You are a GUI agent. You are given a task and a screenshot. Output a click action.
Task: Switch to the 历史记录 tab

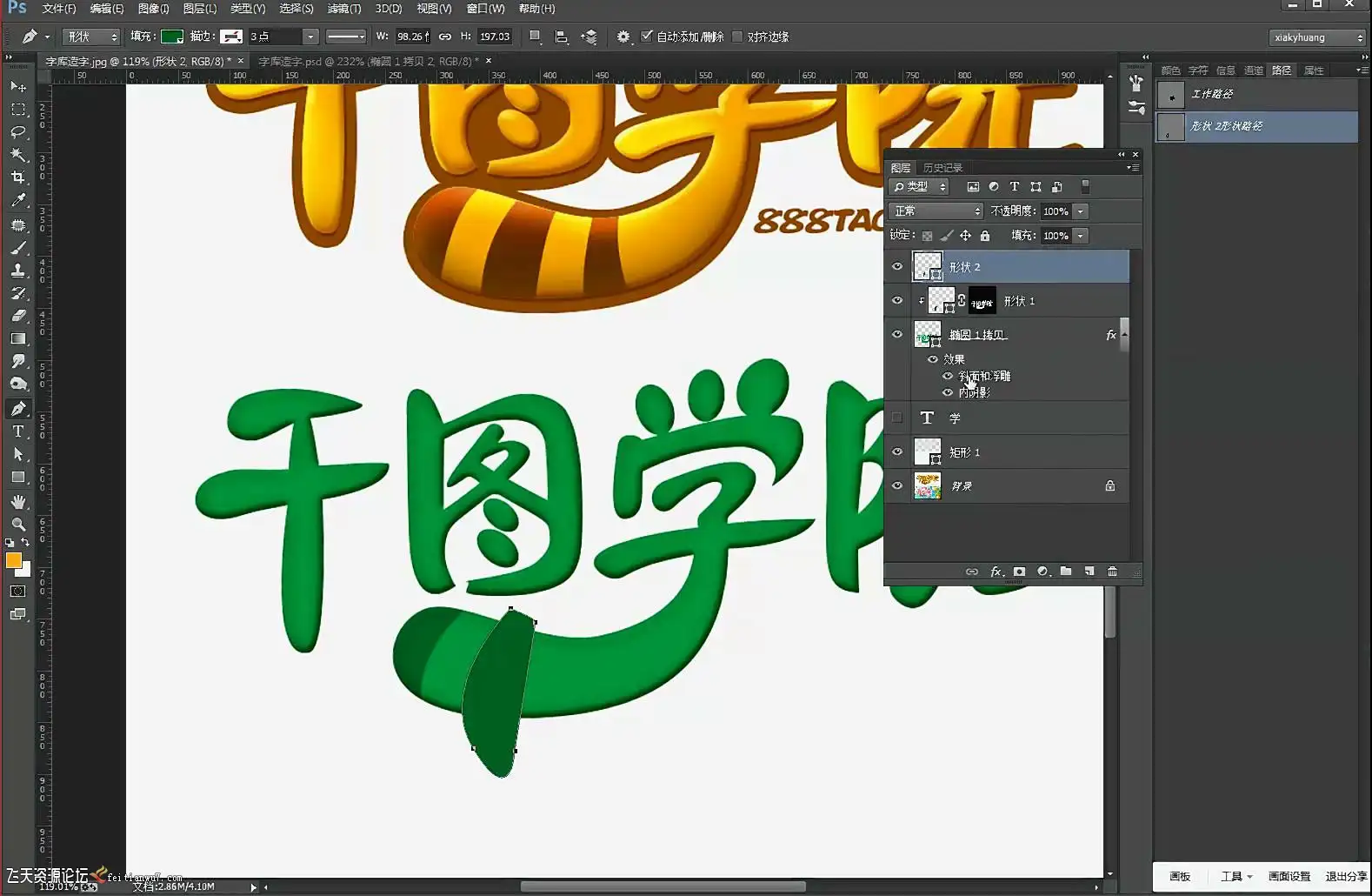point(943,168)
